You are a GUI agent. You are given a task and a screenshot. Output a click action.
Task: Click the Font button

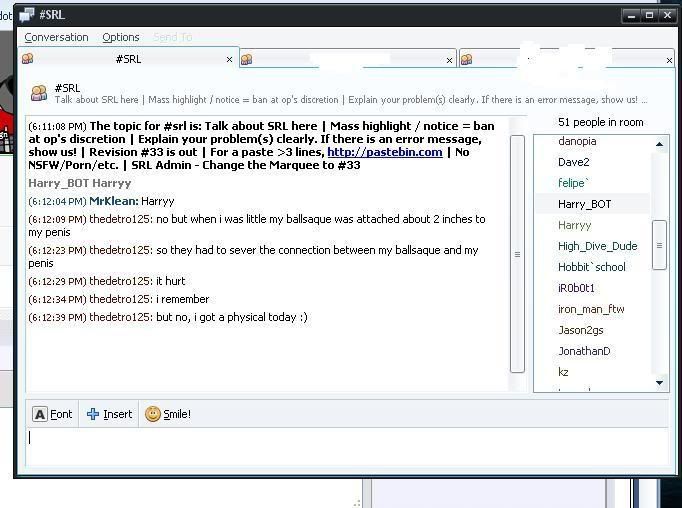(x=53, y=414)
